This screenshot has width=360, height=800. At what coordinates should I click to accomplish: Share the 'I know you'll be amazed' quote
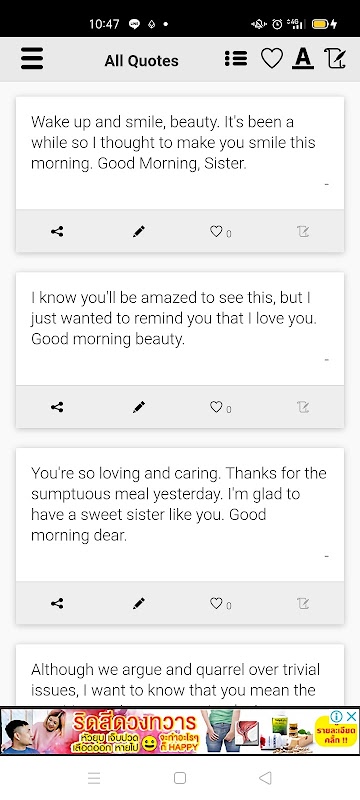[57, 407]
